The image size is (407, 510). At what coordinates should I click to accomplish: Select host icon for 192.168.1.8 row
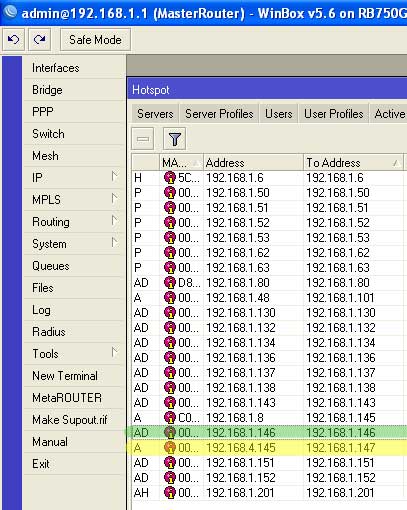(x=170, y=418)
